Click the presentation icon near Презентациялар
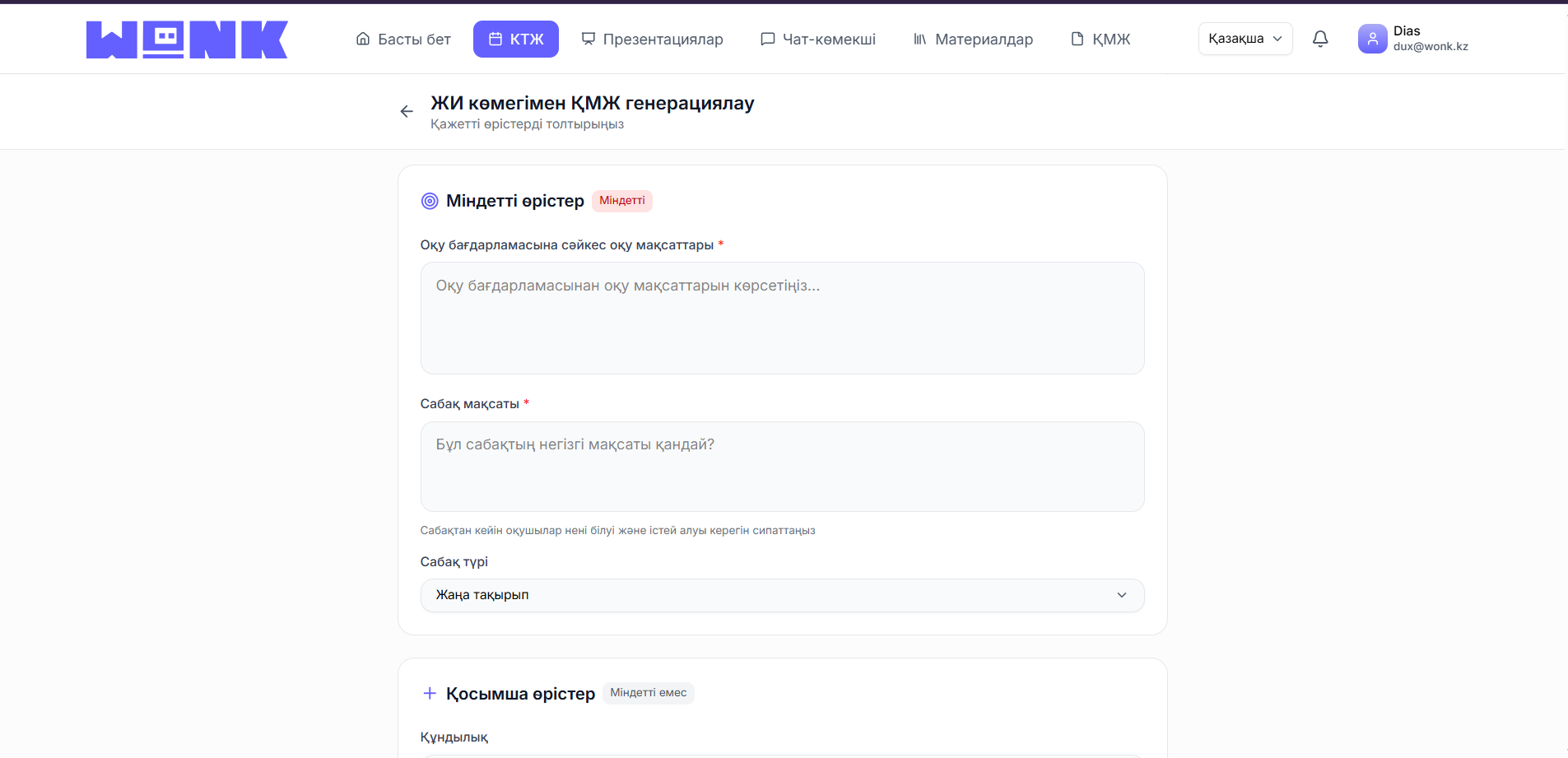 click(x=587, y=39)
